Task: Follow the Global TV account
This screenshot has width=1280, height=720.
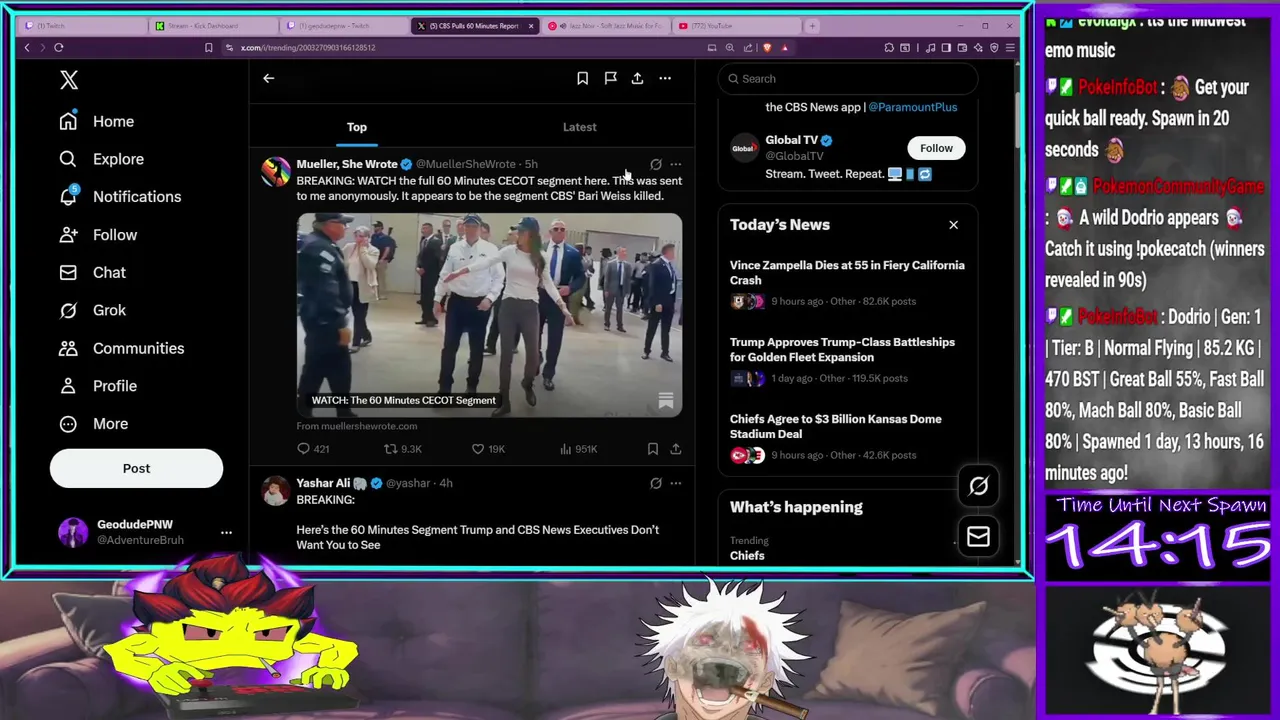Action: pos(936,148)
